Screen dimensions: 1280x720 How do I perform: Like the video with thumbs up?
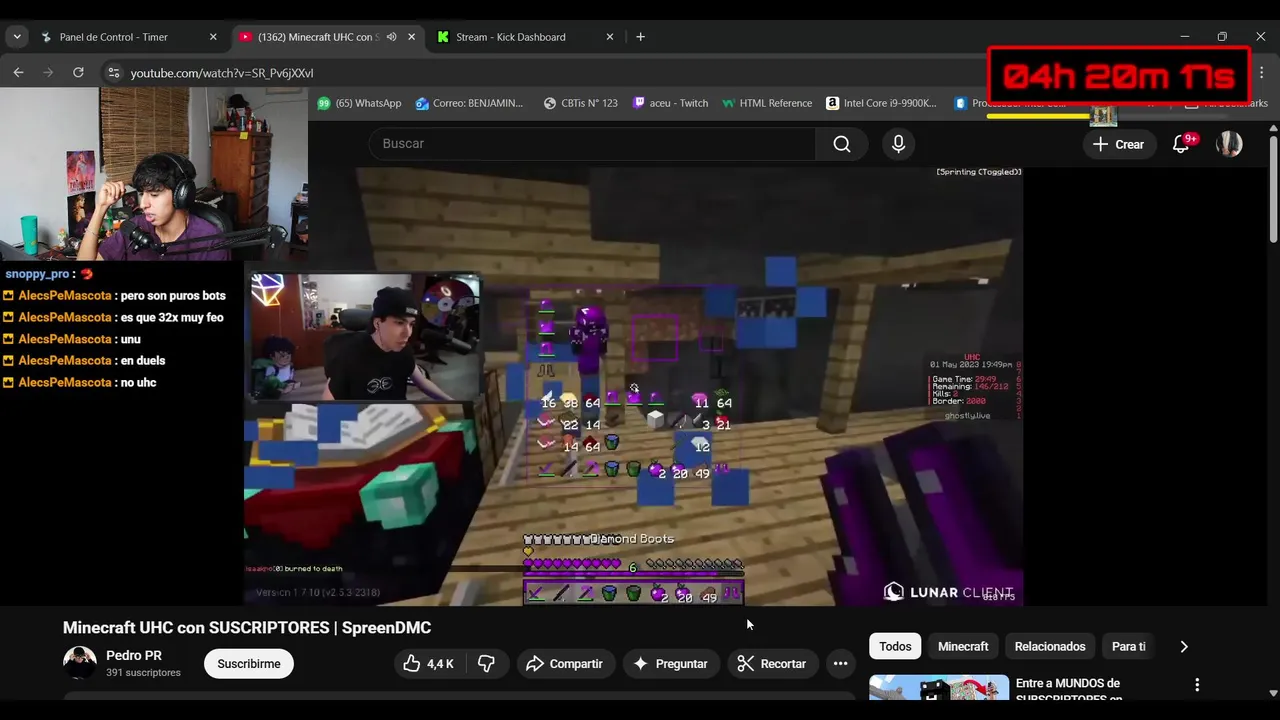click(x=428, y=663)
